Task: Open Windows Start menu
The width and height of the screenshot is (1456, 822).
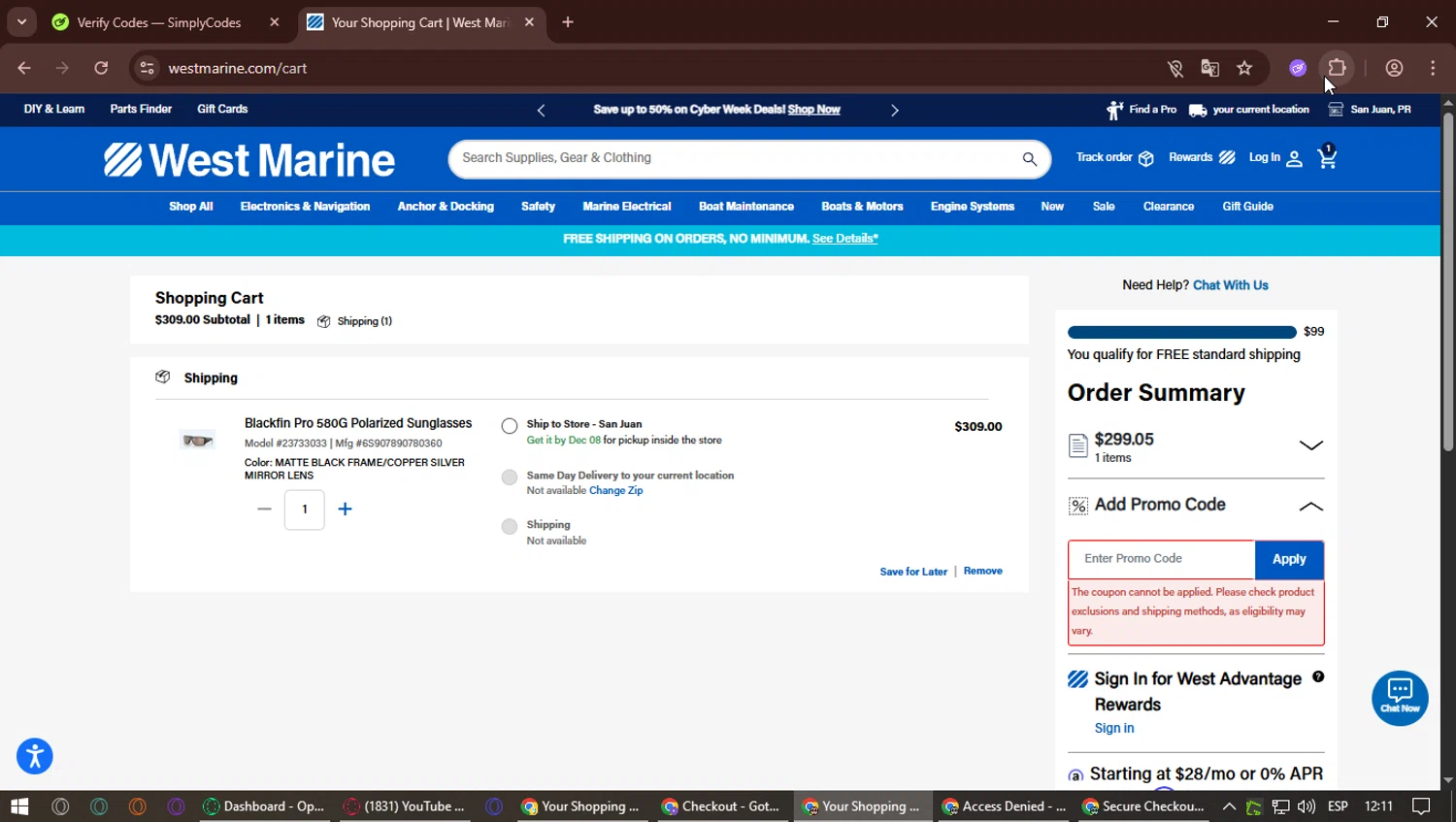Action: [x=19, y=806]
